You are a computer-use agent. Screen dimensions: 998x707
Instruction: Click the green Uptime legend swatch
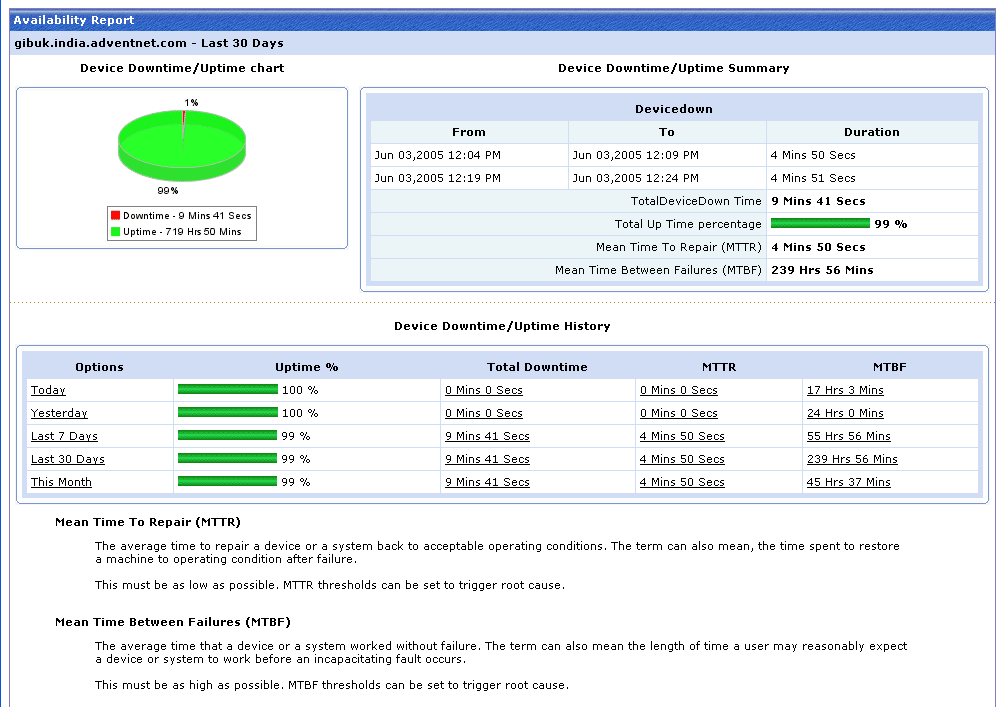tap(115, 232)
